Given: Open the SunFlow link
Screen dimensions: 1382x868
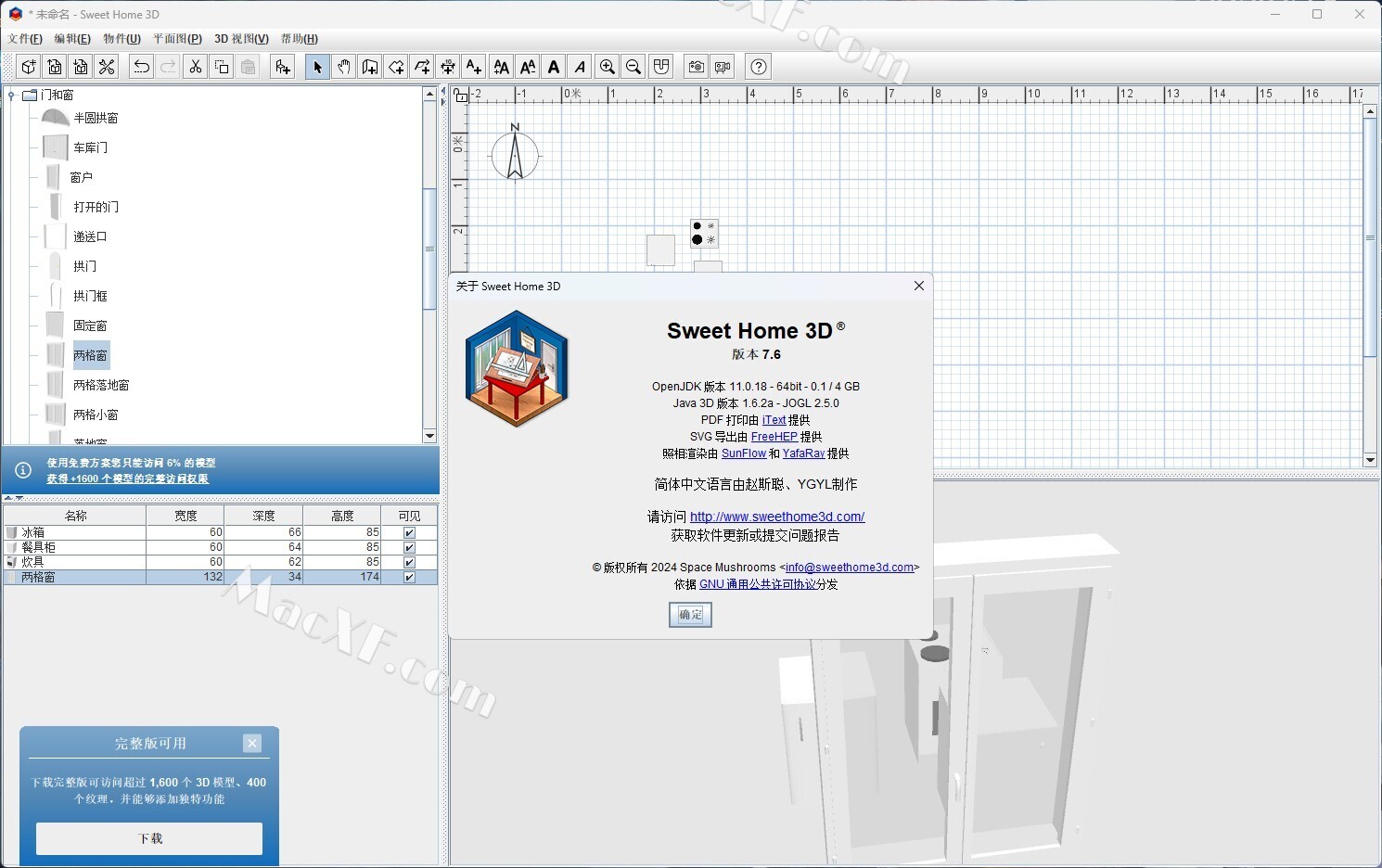Looking at the screenshot, I should [744, 453].
